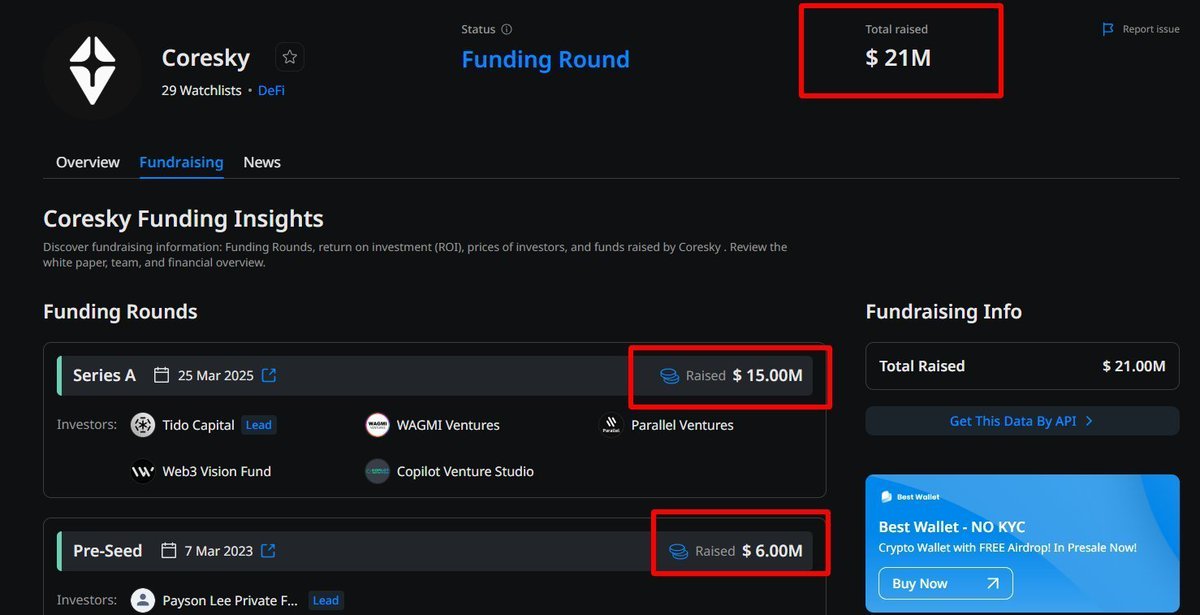This screenshot has width=1200, height=615.
Task: Click the external link icon beside 25 Mar 2025
Action: (267, 375)
